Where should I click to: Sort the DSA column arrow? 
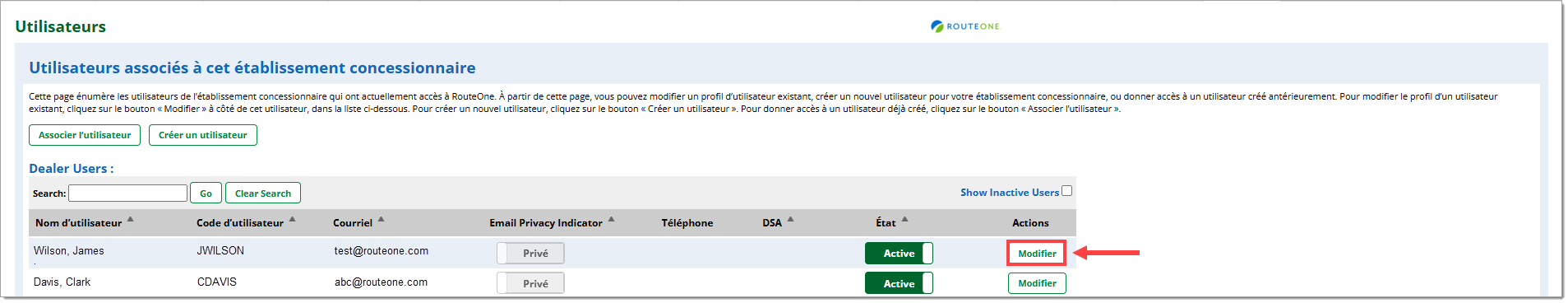pyautogui.click(x=790, y=219)
